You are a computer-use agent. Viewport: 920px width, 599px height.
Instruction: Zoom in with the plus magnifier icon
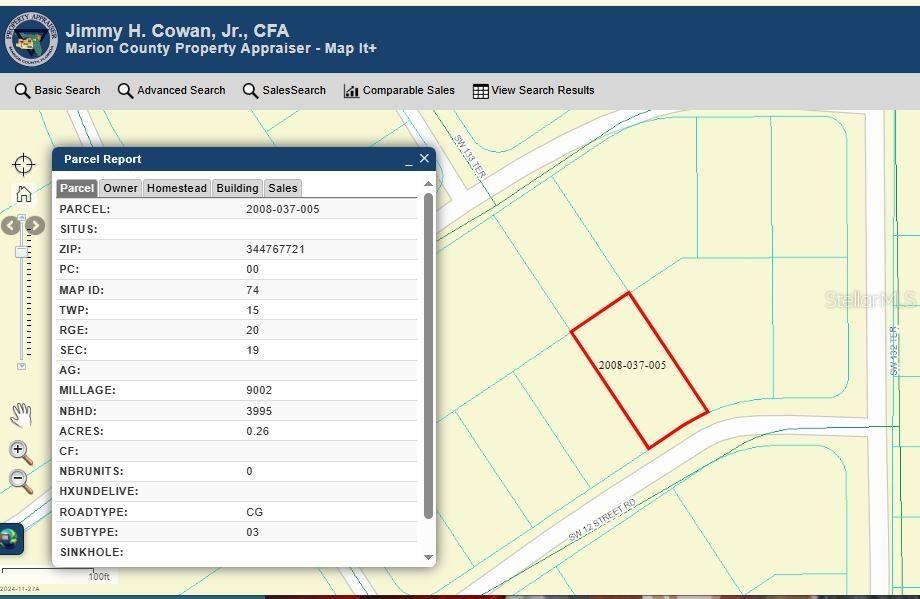(17, 450)
